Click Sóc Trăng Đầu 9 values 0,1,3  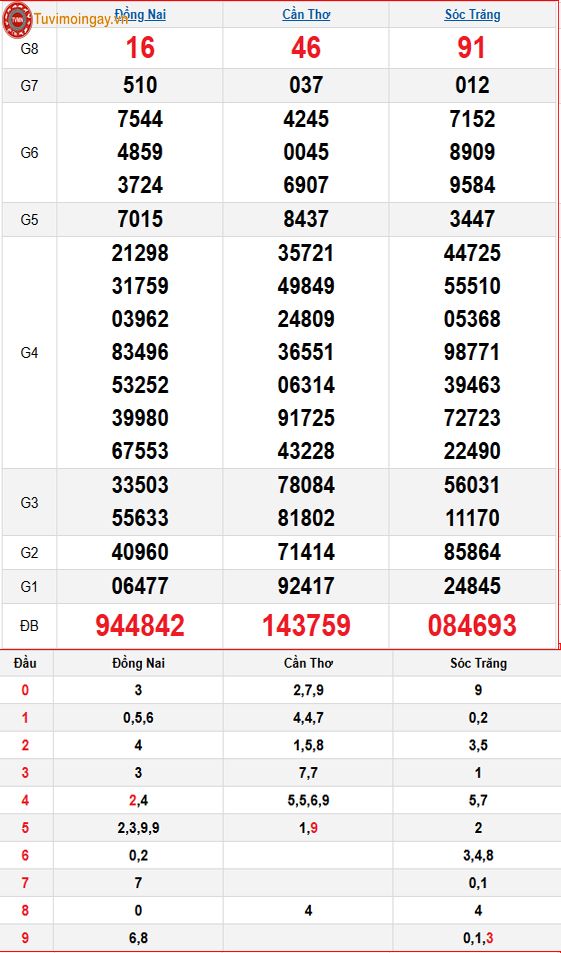click(x=478, y=938)
